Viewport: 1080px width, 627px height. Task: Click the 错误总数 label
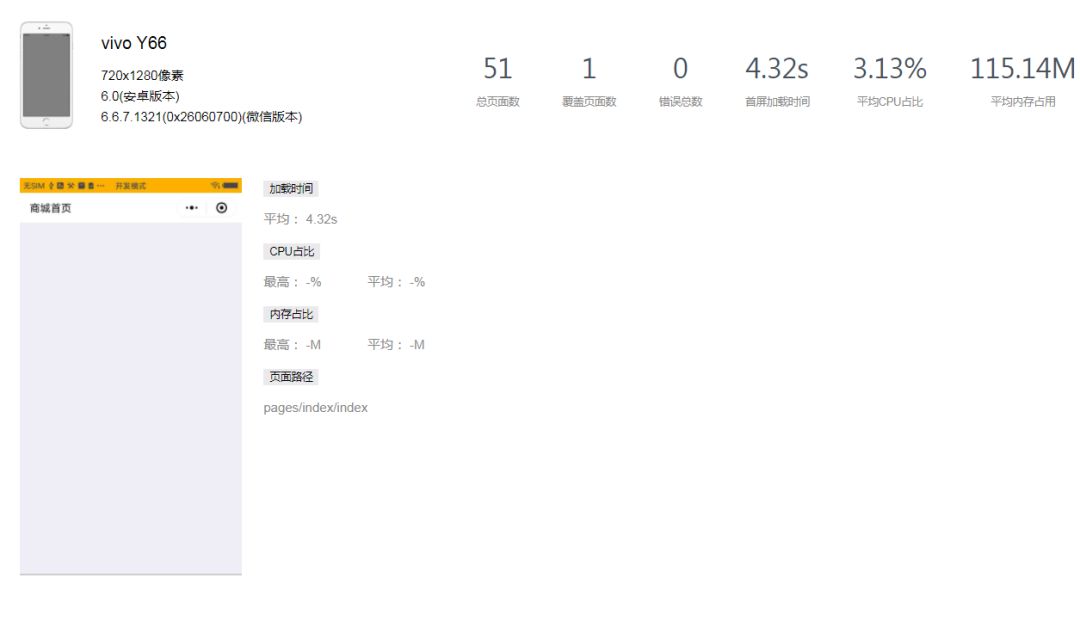(680, 101)
